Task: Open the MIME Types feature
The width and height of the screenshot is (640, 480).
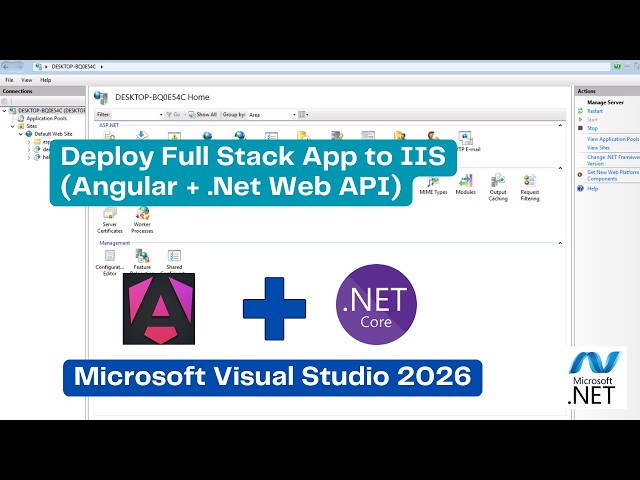Action: click(433, 185)
